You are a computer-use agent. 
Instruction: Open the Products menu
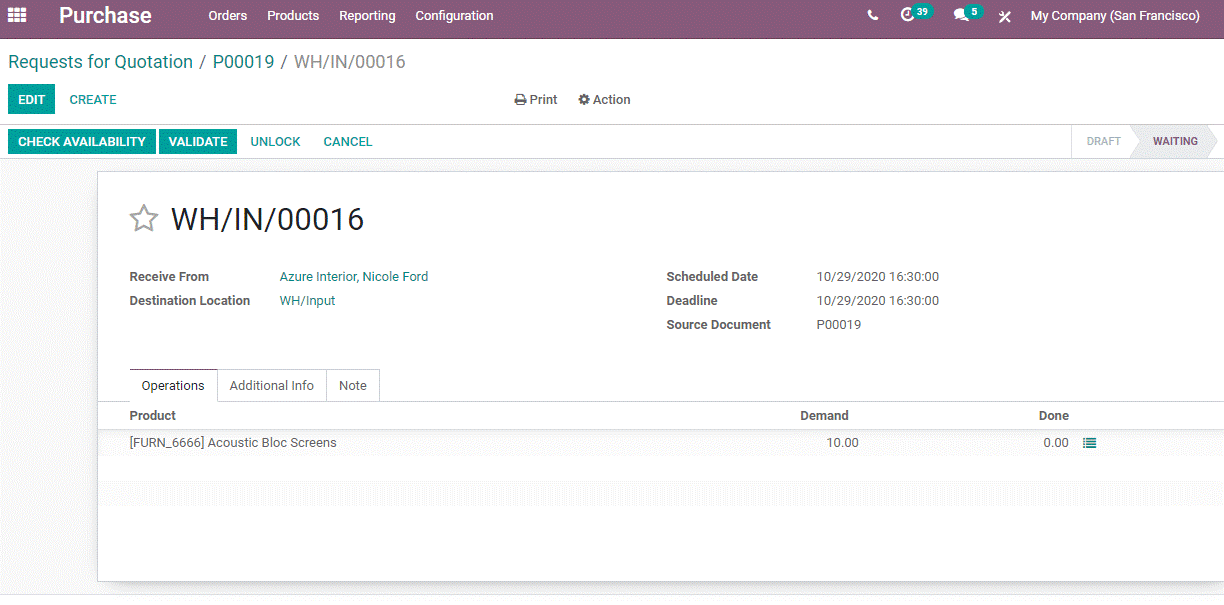[x=293, y=16]
